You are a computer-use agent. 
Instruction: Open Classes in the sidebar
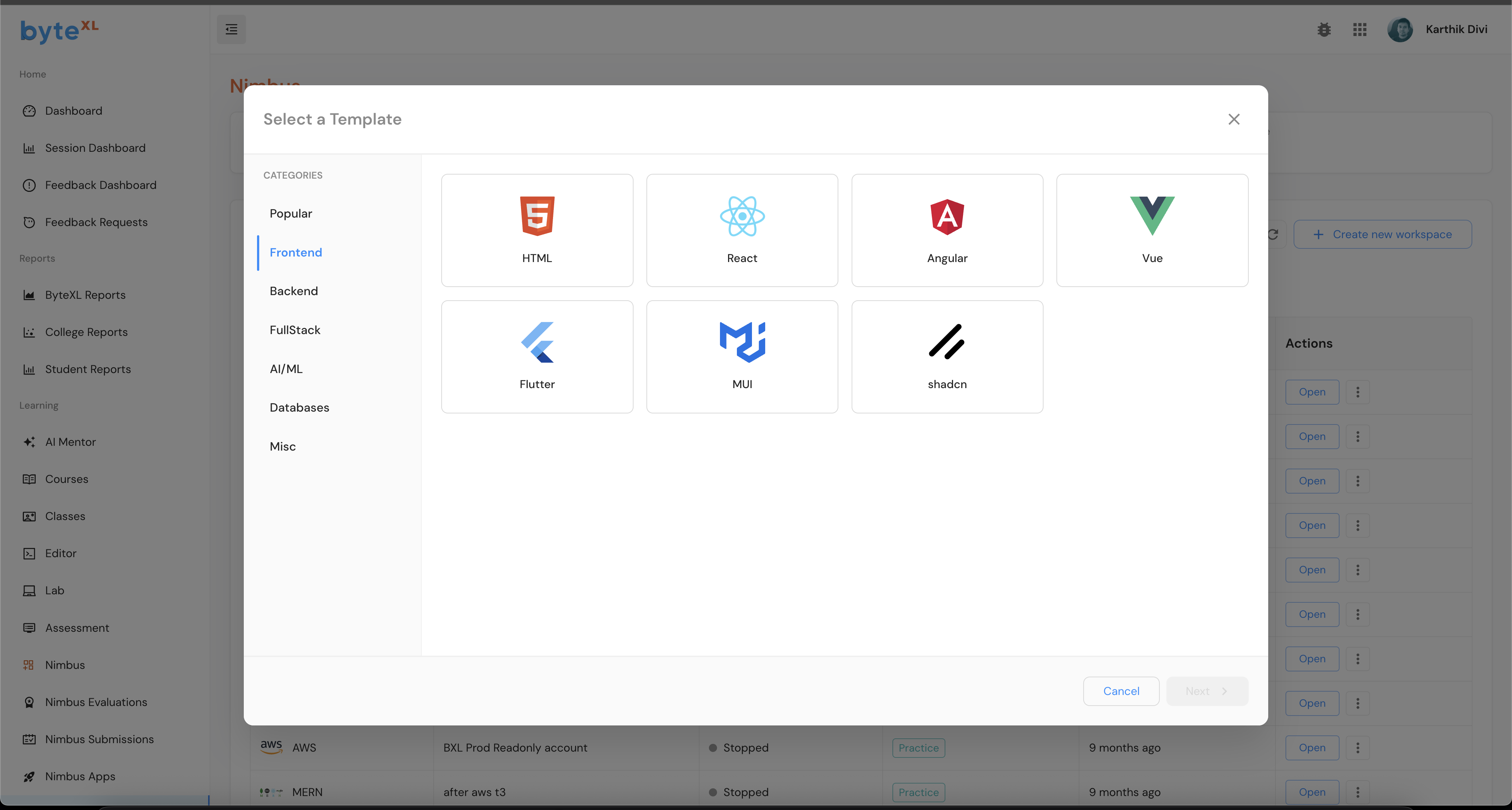click(x=65, y=516)
